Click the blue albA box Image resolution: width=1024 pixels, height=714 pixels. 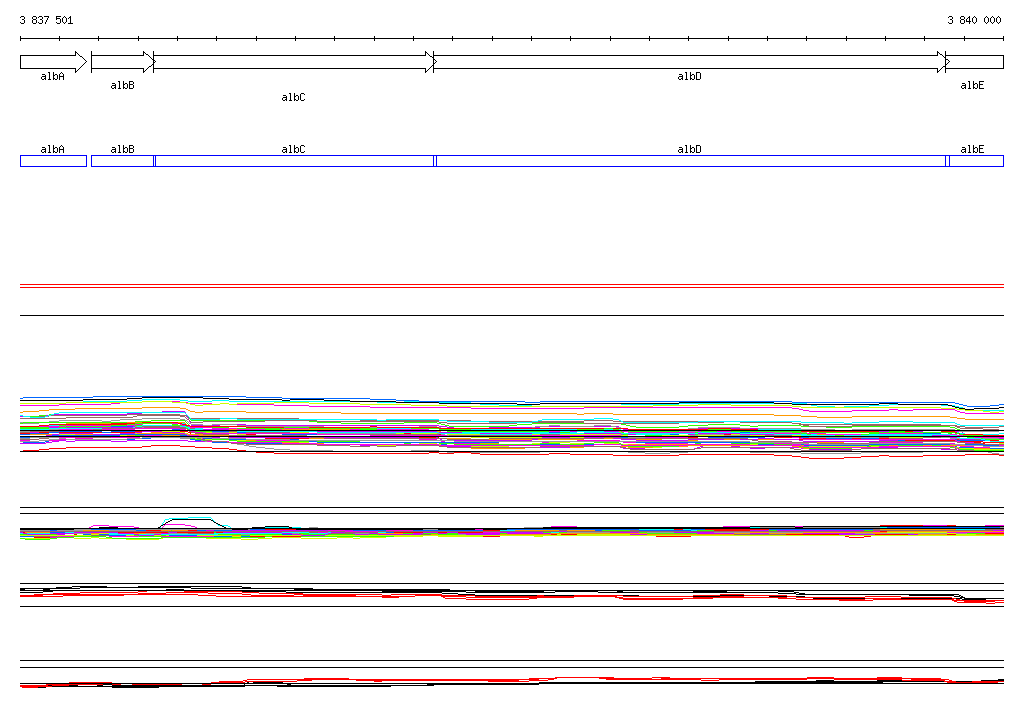pyautogui.click(x=54, y=161)
